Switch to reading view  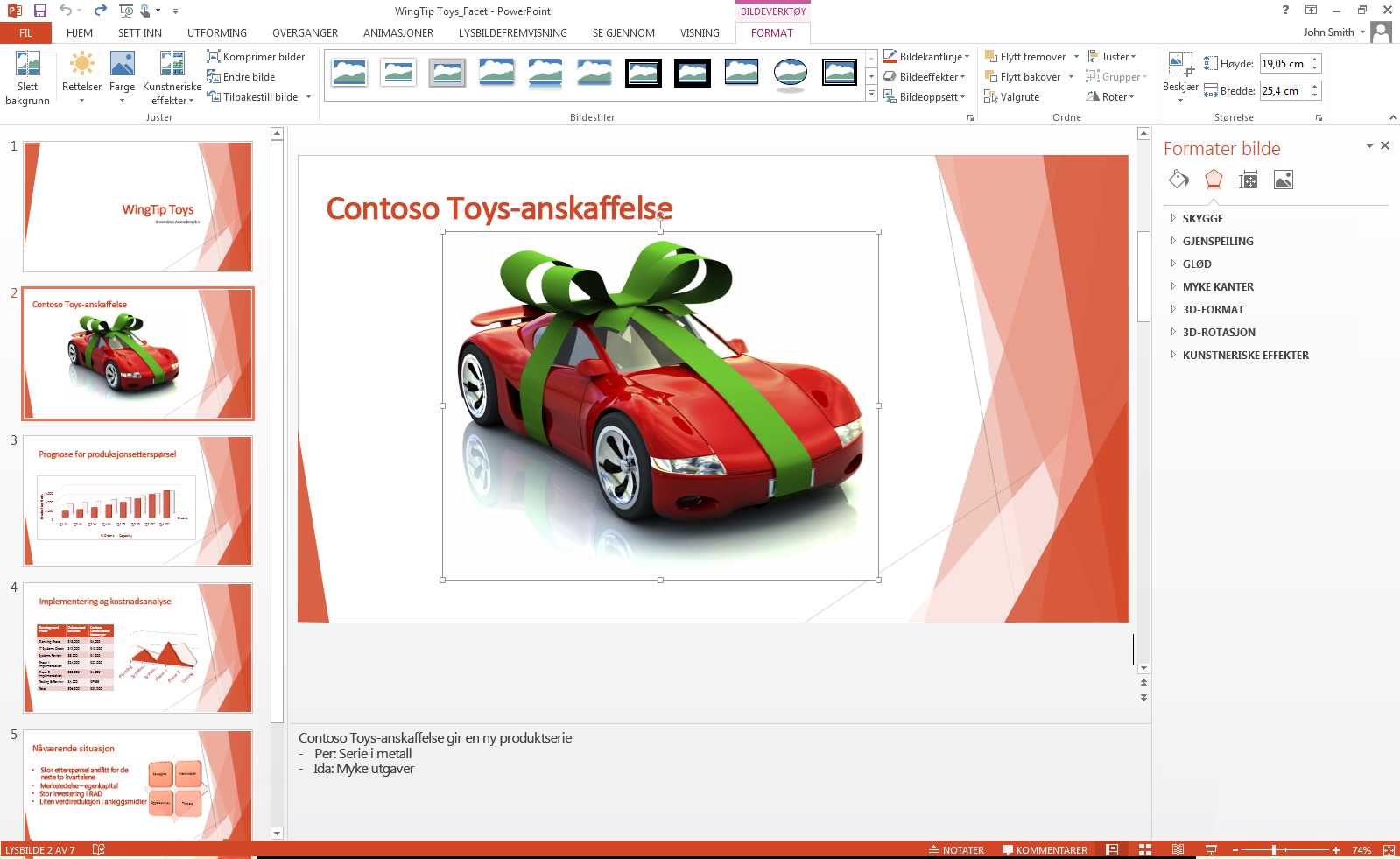pyautogui.click(x=1178, y=850)
